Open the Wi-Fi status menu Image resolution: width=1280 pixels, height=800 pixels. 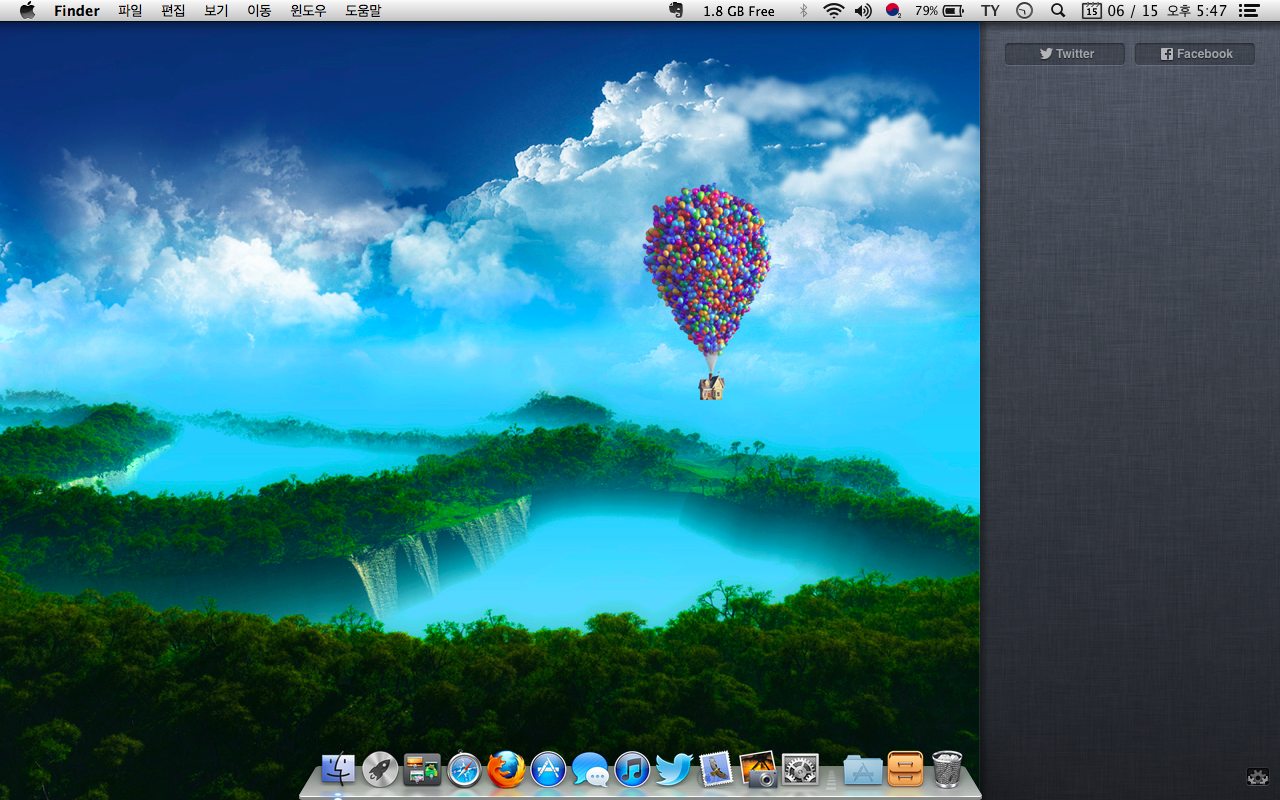[834, 11]
